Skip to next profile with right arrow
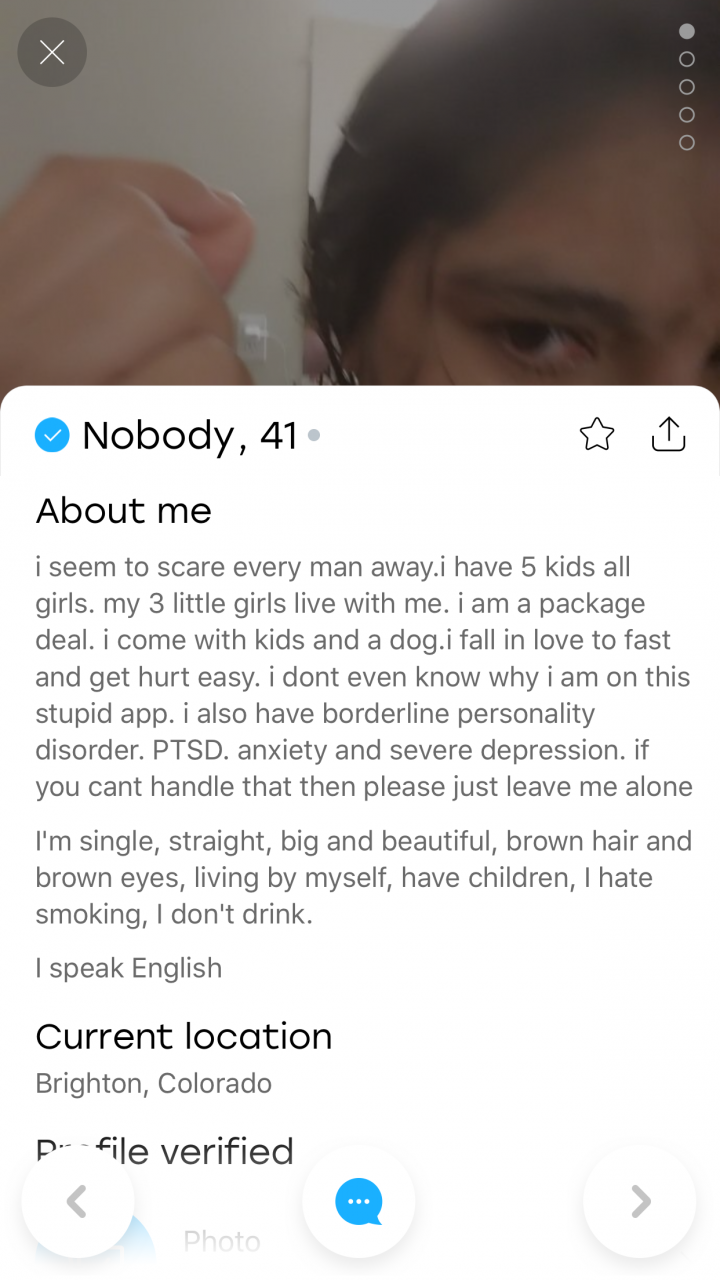This screenshot has width=720, height=1280. pyautogui.click(x=640, y=1201)
